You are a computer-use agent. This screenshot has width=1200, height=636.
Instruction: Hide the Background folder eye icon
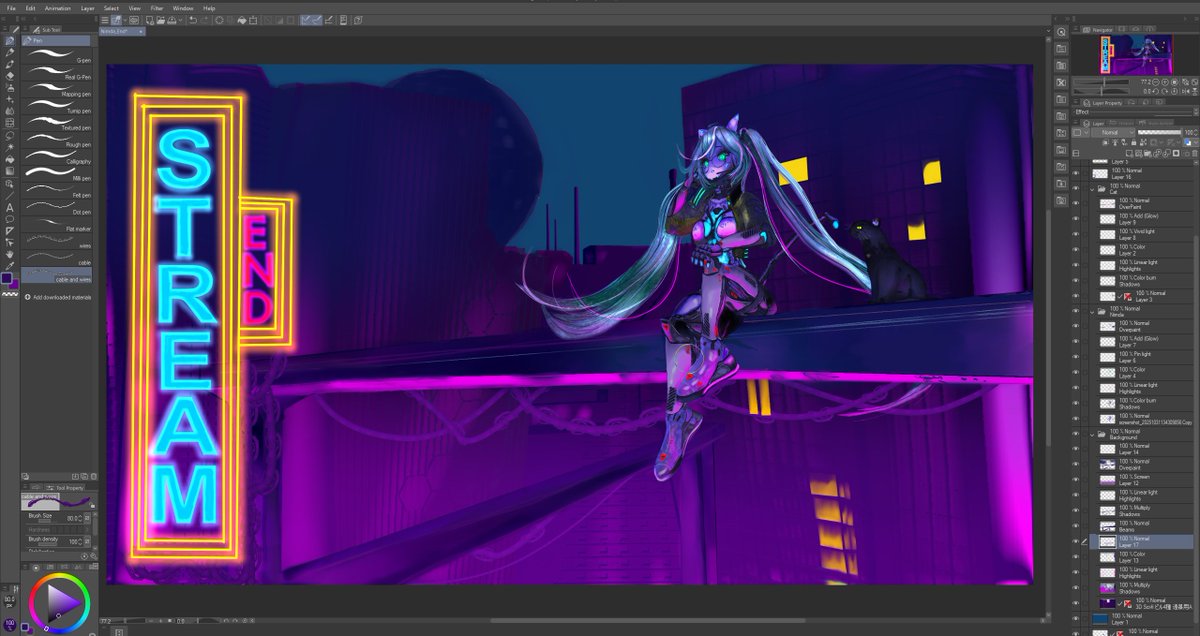tap(1076, 434)
